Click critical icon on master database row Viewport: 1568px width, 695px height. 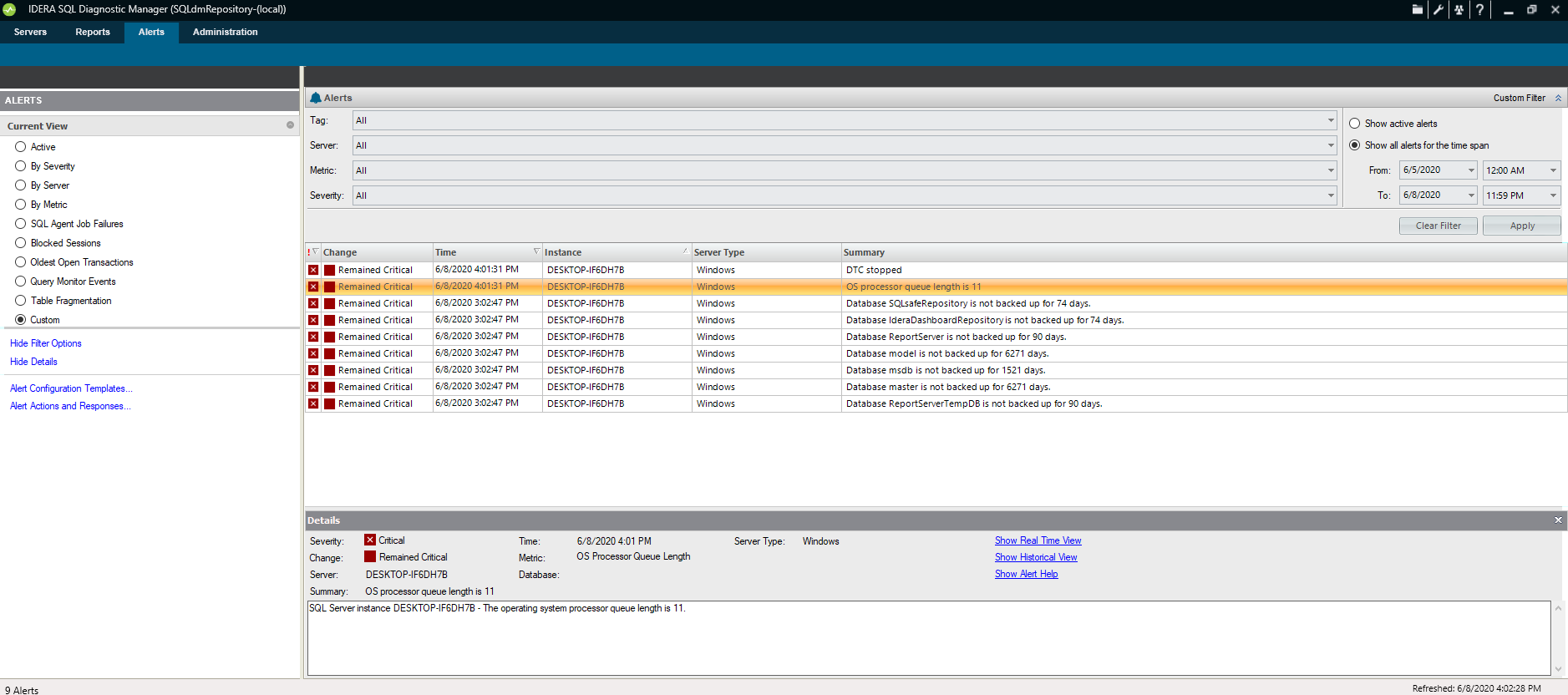coord(313,387)
